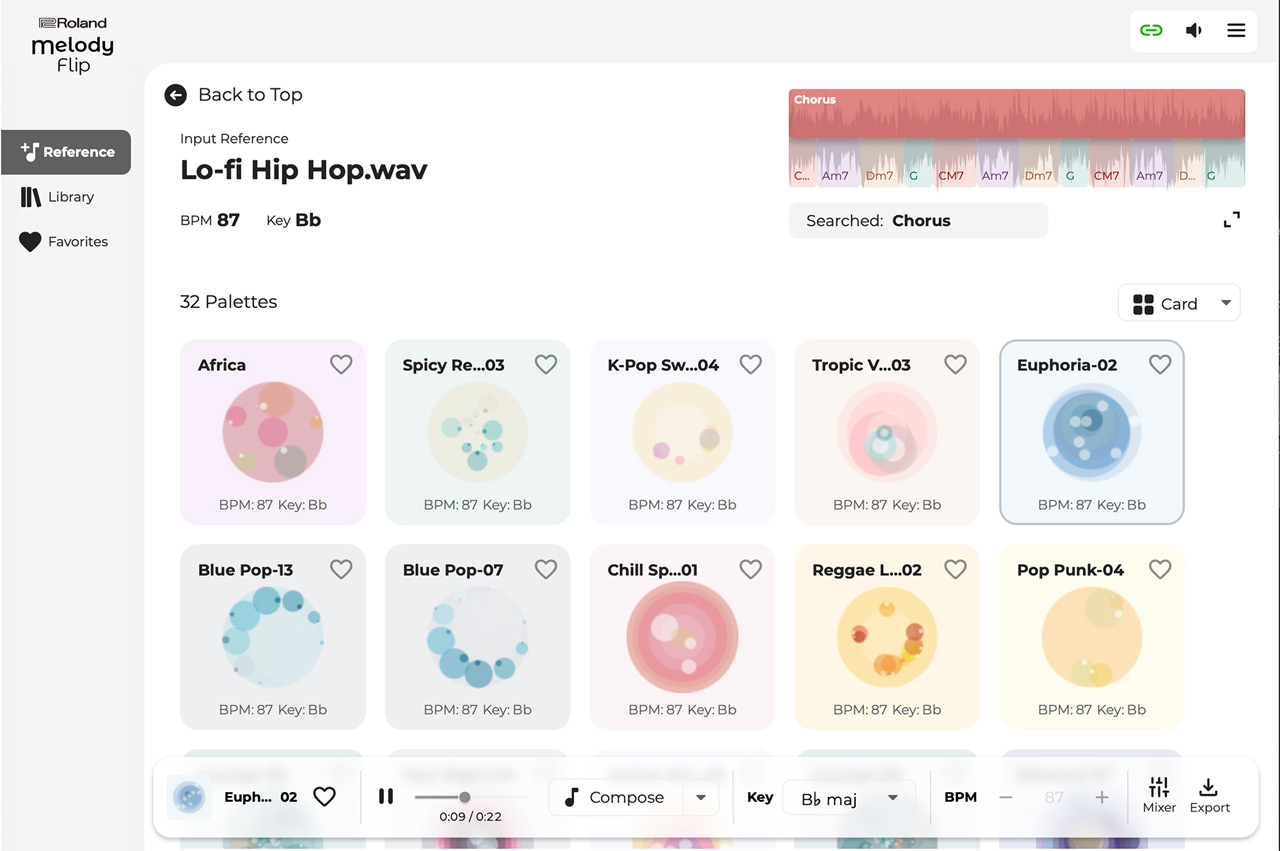1280x851 pixels.
Task: Click the 0:09 / 0:22 time readout
Action: 470,817
